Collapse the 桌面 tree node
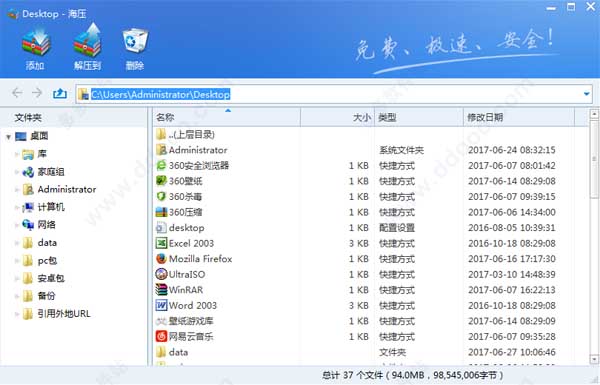Screen dimensions: 600x385 pos(8,137)
